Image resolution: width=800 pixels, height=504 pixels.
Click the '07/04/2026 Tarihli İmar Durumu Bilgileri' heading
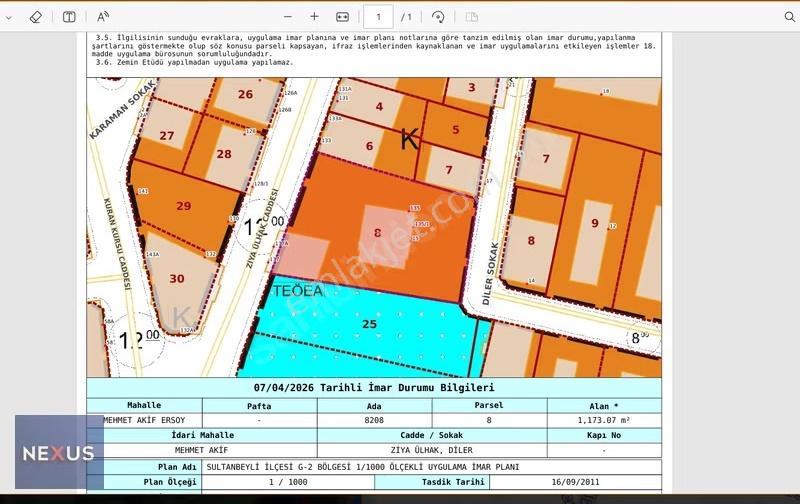pos(374,388)
